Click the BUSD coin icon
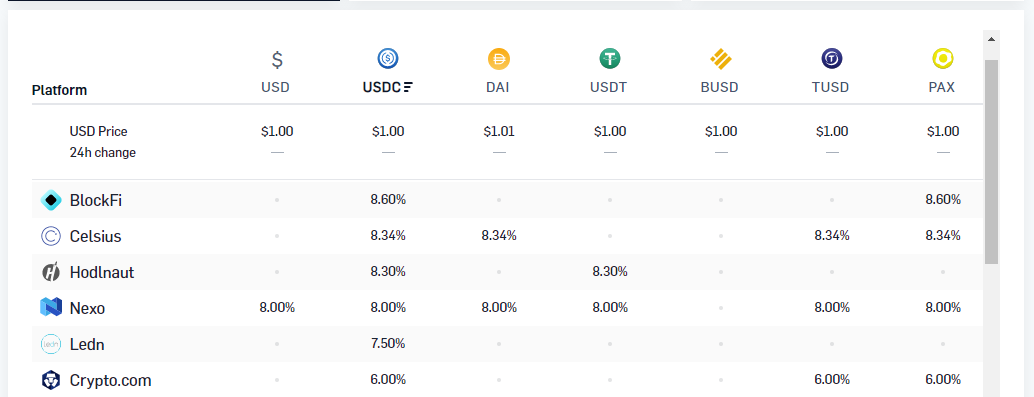The height and width of the screenshot is (397, 1034). point(721,59)
